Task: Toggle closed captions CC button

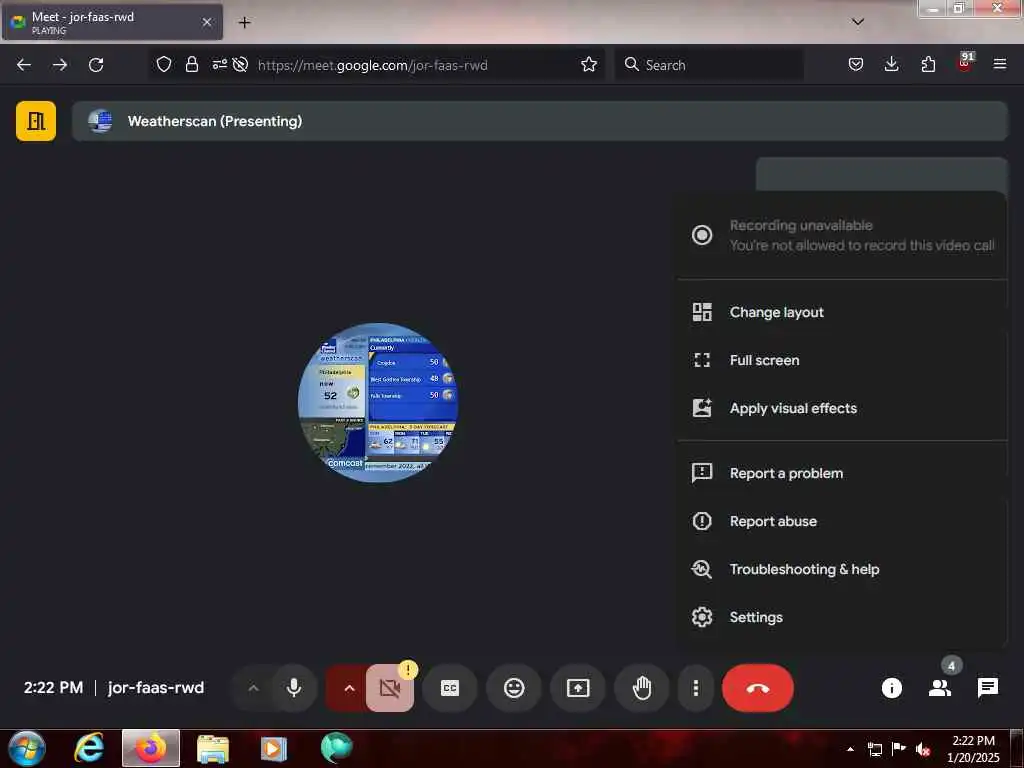Action: [x=449, y=688]
